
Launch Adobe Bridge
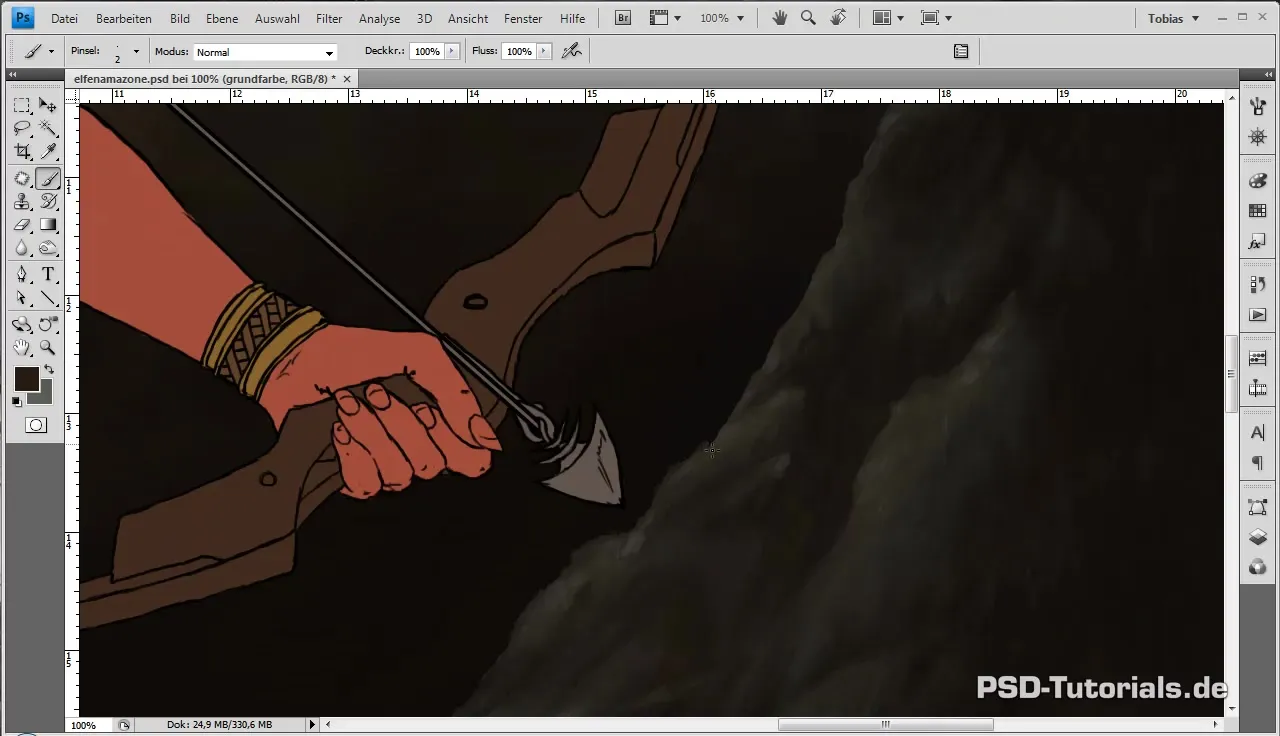tap(622, 18)
